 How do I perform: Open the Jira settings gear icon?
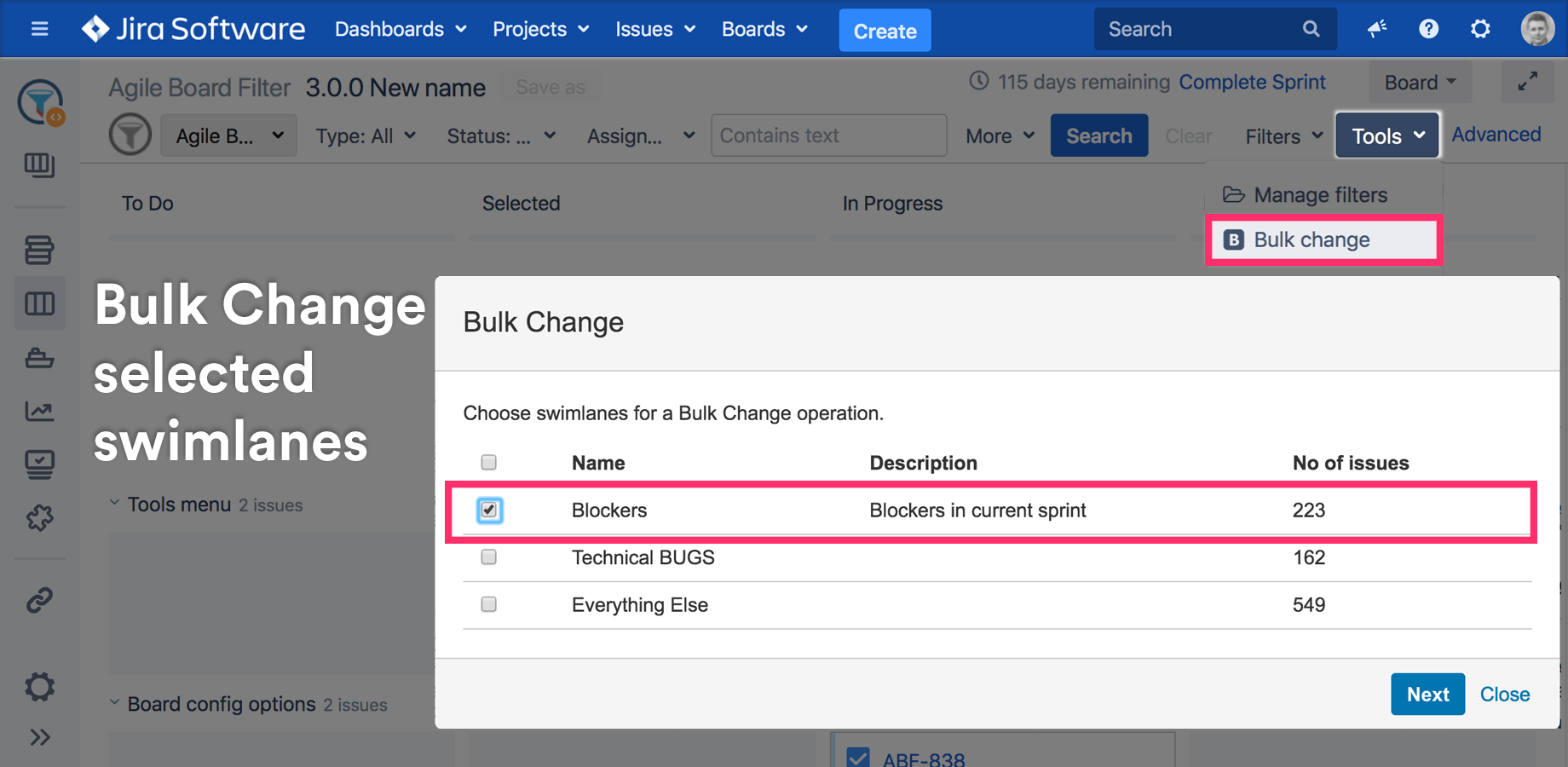click(x=1479, y=28)
